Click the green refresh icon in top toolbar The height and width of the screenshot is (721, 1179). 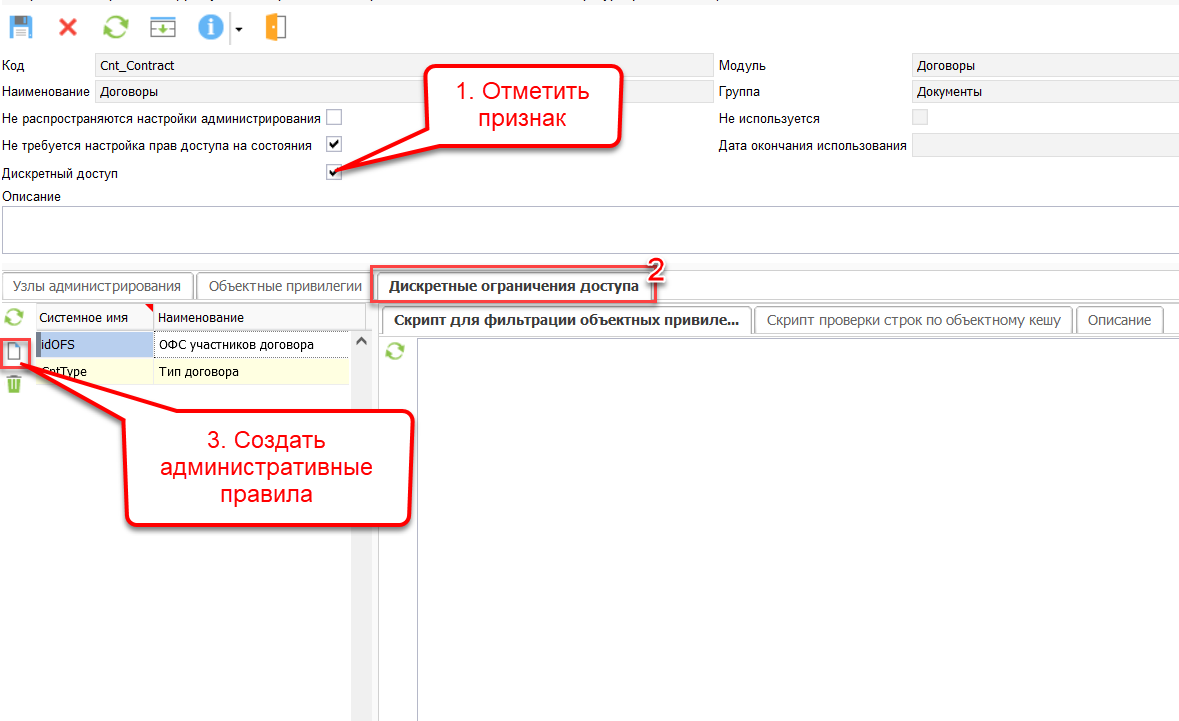click(x=116, y=27)
